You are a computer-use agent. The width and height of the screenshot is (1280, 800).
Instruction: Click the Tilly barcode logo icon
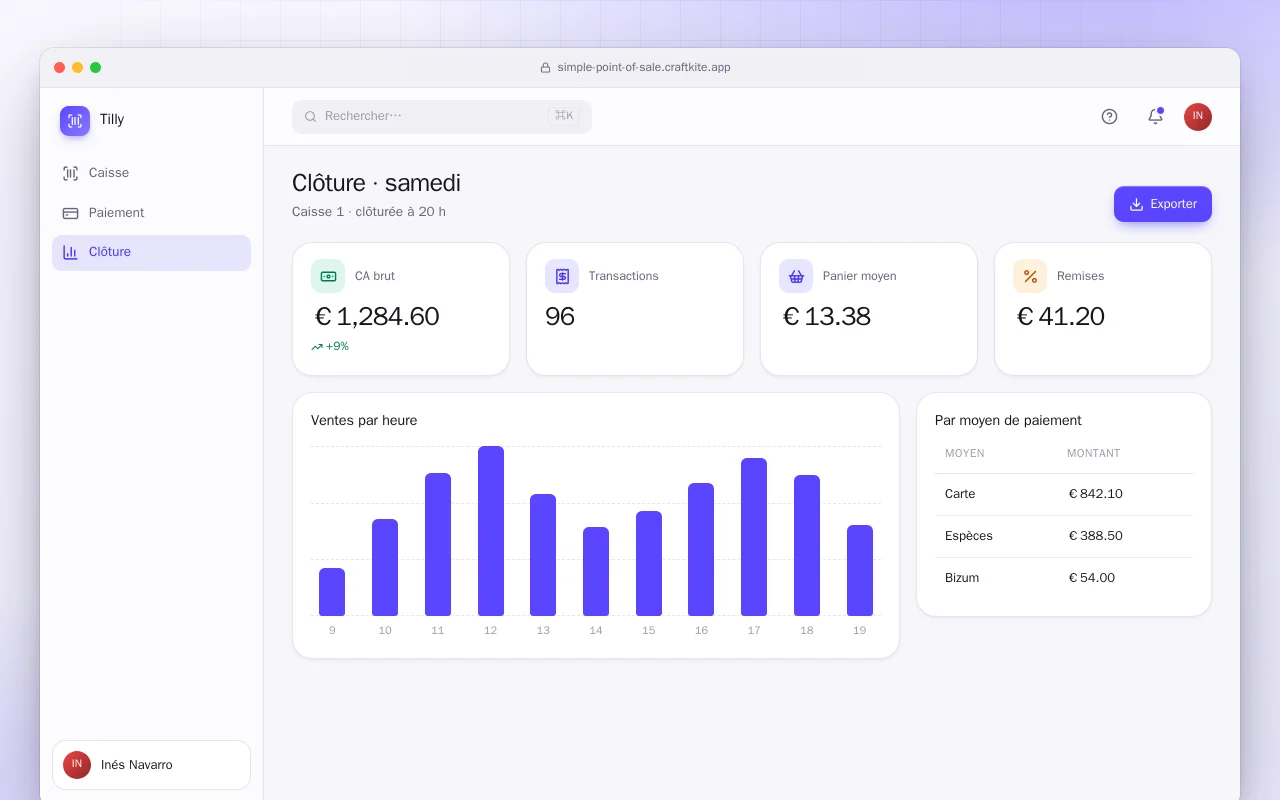coord(75,121)
